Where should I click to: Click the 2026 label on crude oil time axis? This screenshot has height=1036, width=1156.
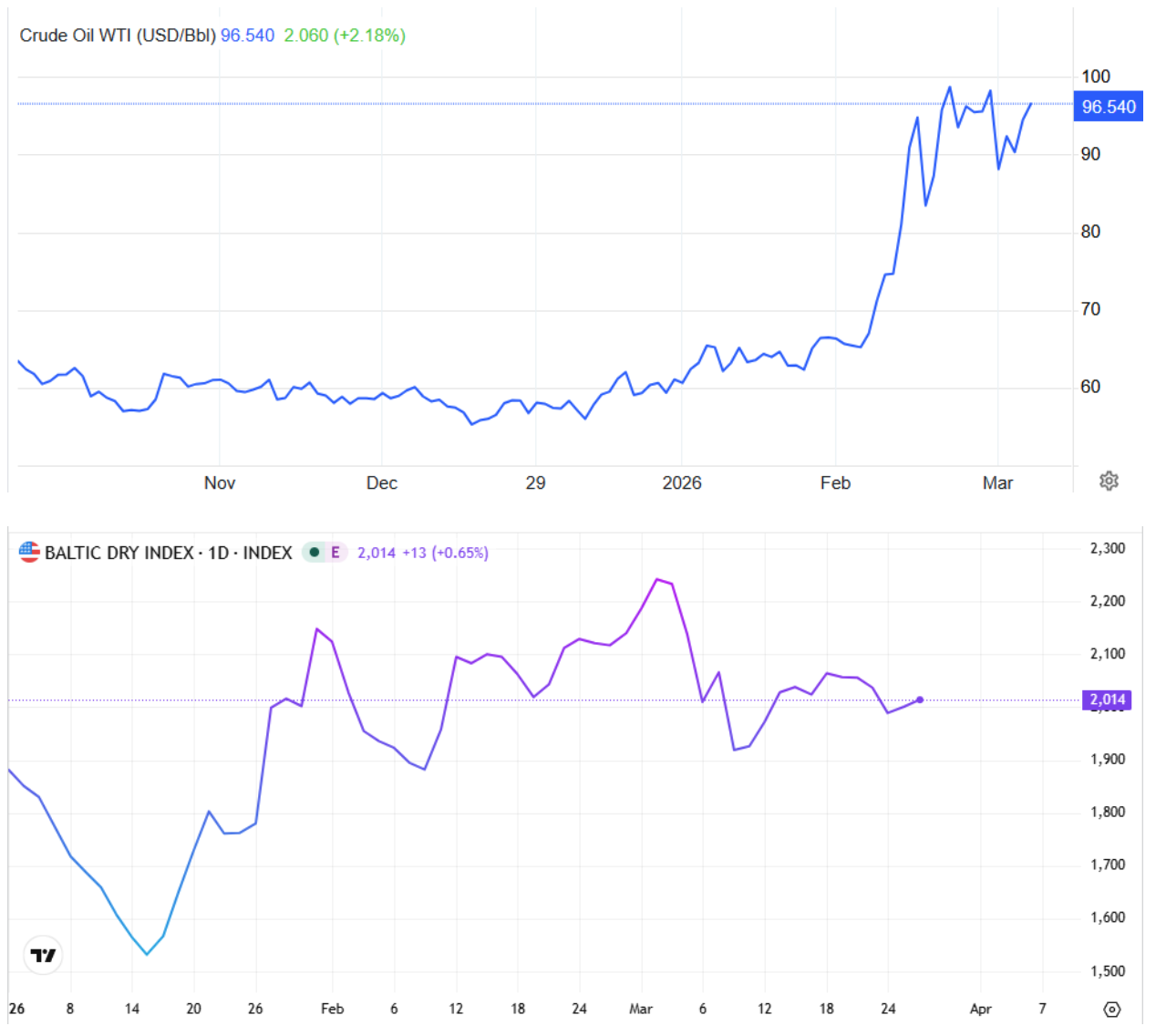point(681,483)
